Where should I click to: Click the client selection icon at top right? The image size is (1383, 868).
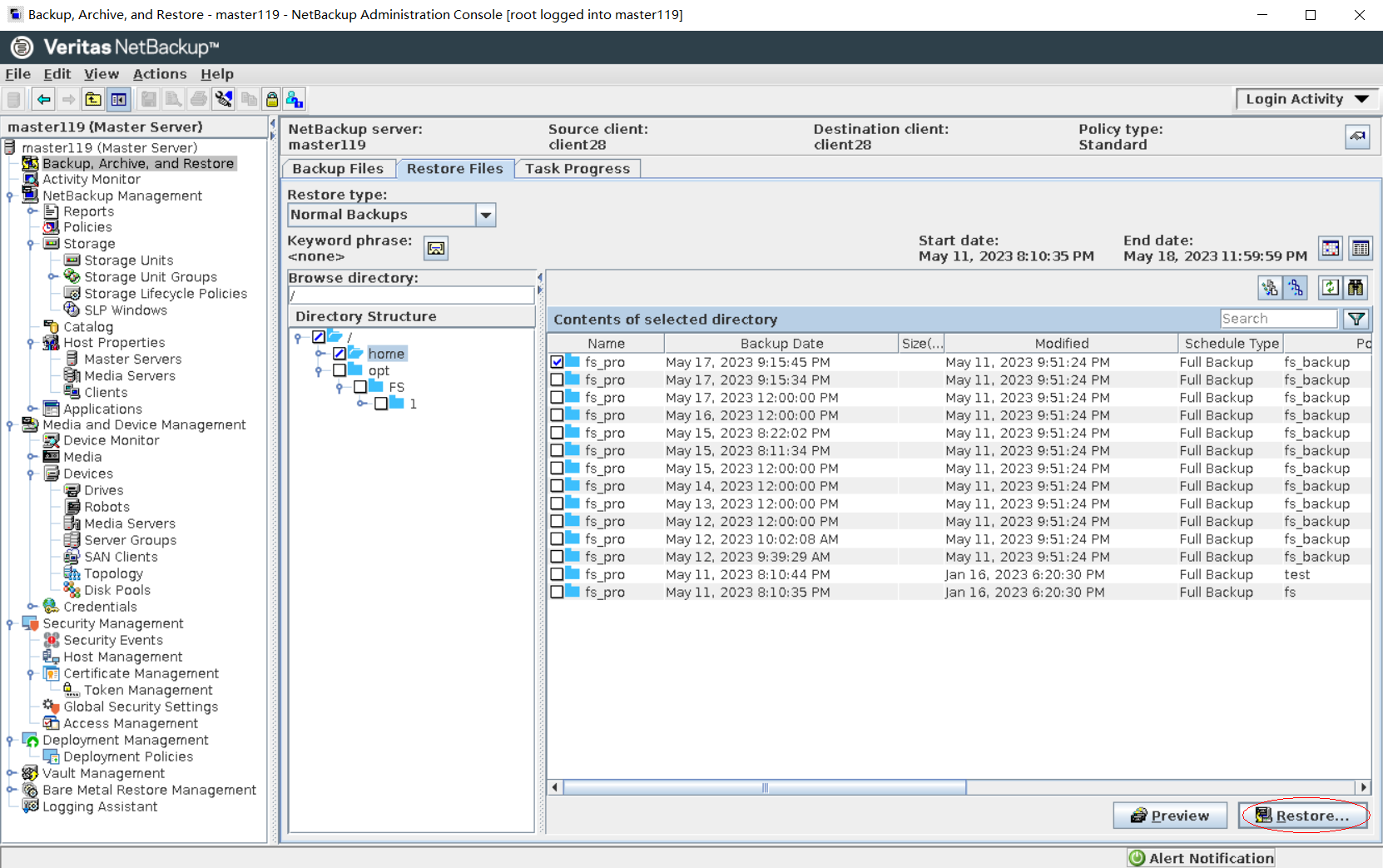1357,136
